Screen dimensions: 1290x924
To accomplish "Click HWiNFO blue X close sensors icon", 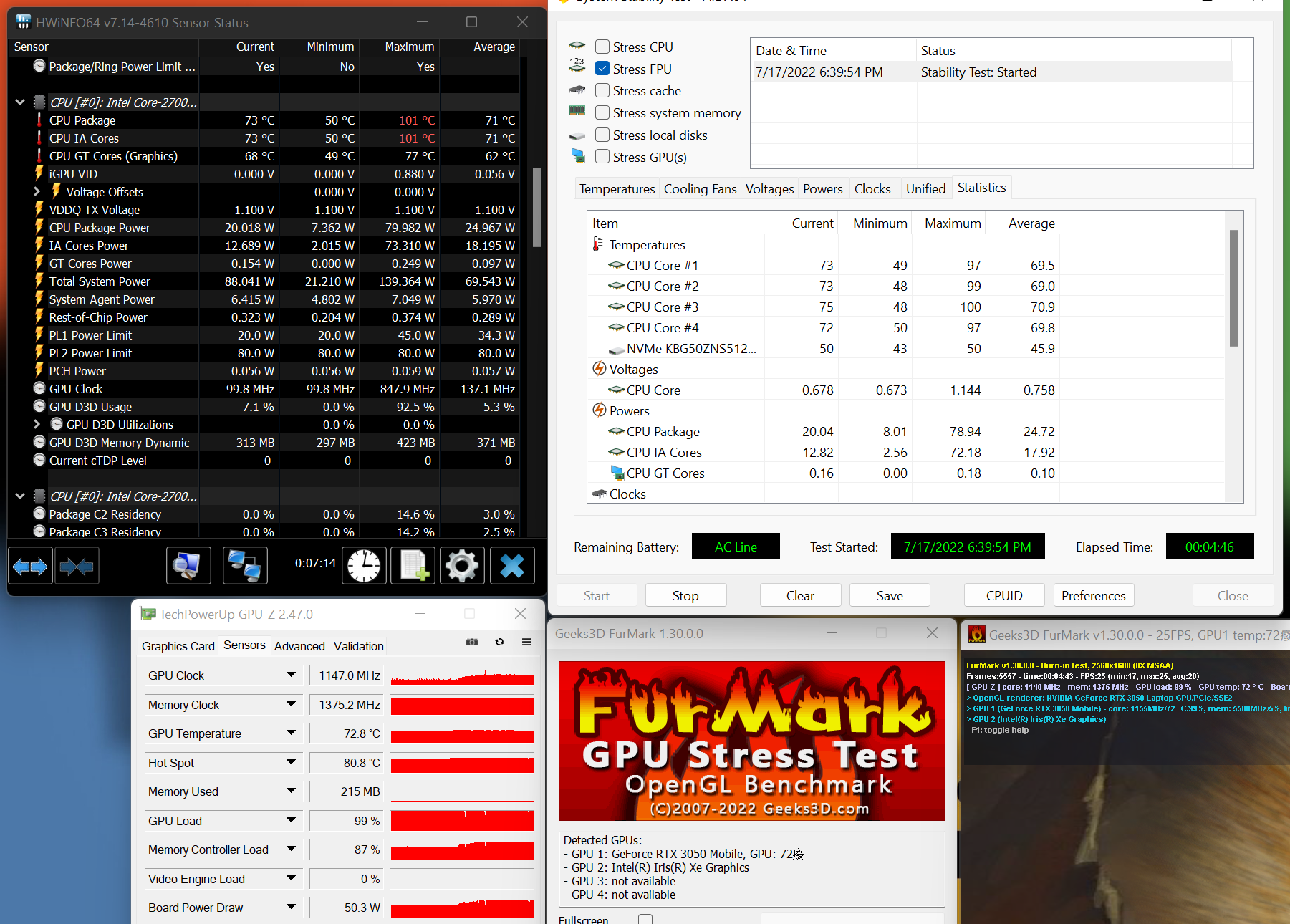I will point(512,566).
